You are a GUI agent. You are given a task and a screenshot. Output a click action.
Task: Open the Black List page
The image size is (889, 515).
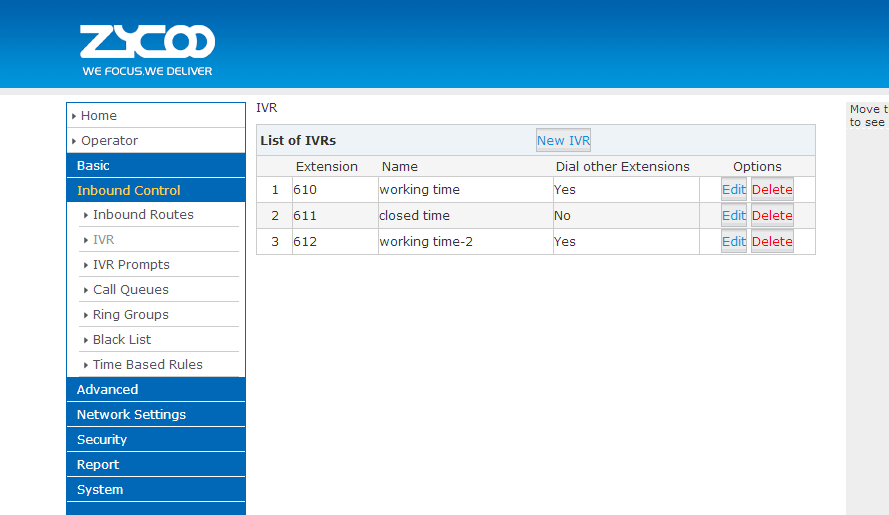click(122, 340)
